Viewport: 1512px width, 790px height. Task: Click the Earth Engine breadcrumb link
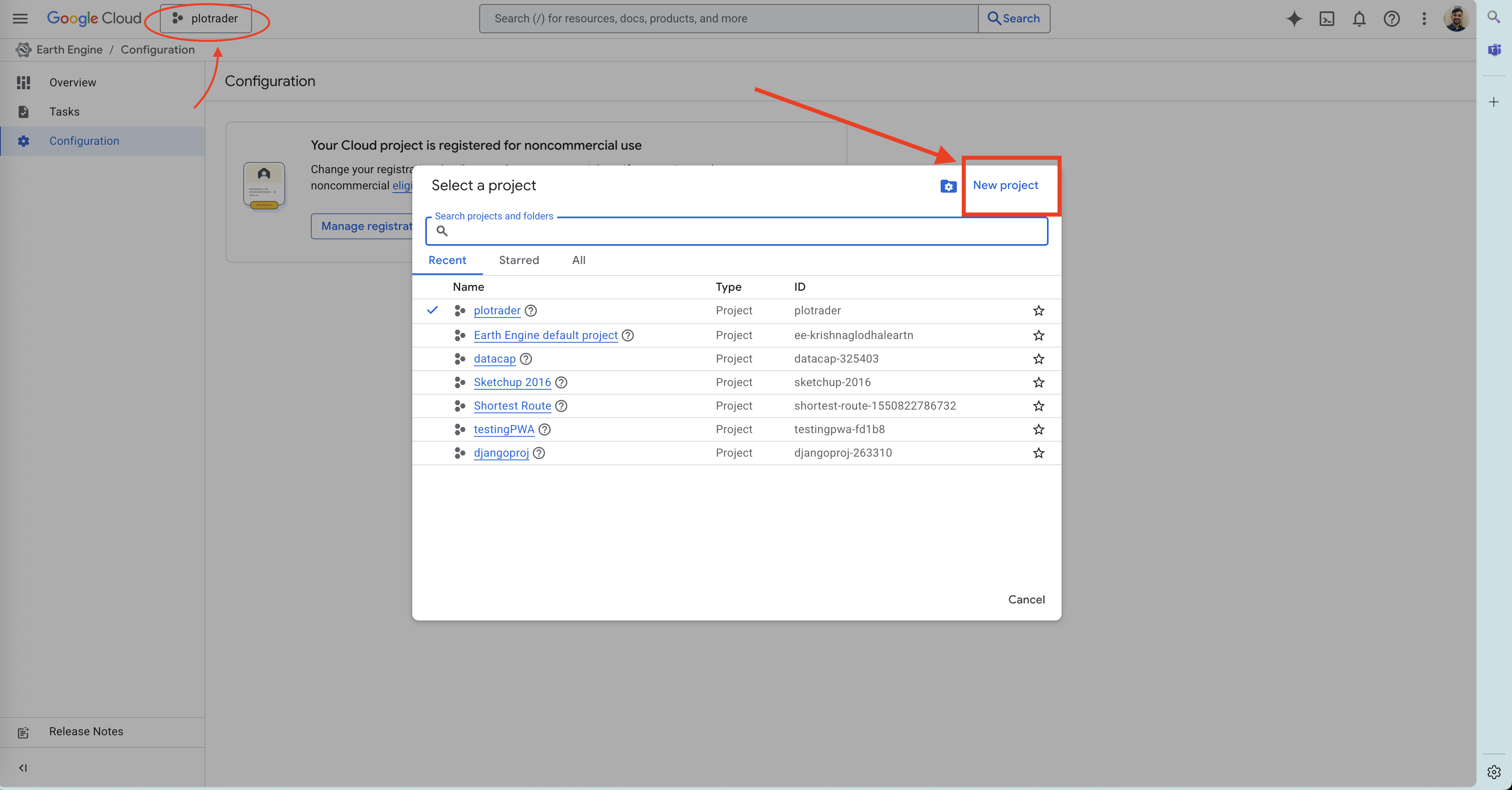pos(69,50)
